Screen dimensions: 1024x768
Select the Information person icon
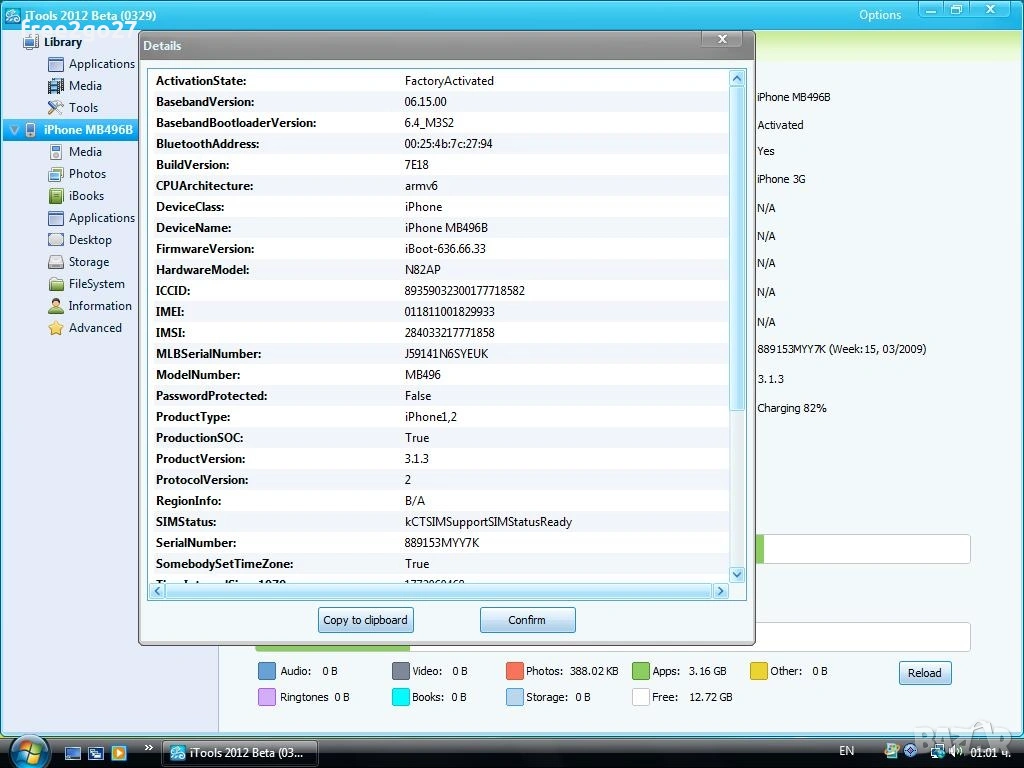pyautogui.click(x=56, y=306)
